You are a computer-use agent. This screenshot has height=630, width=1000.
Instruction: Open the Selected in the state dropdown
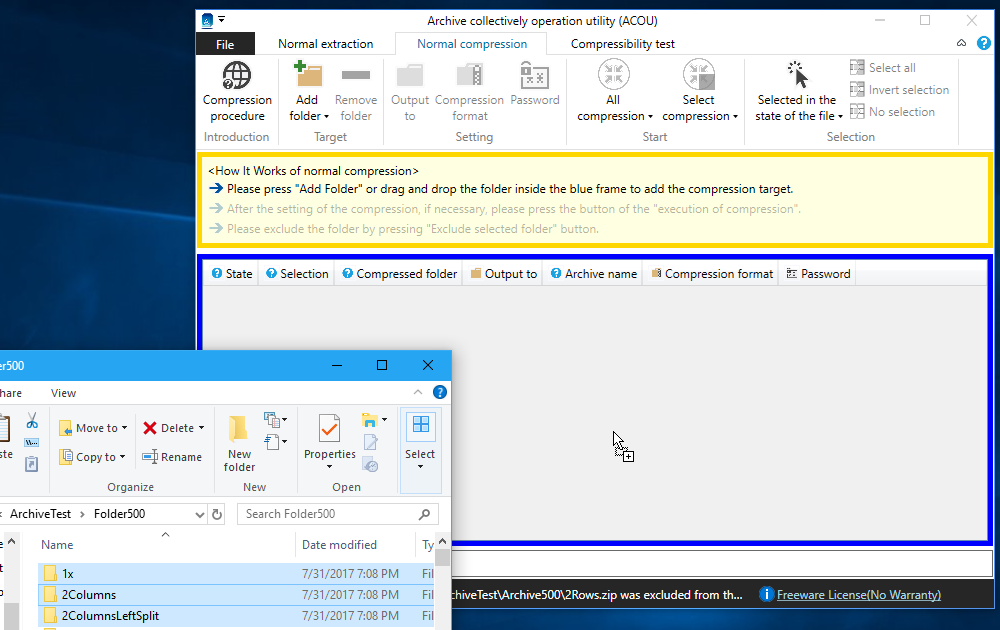[x=798, y=108]
